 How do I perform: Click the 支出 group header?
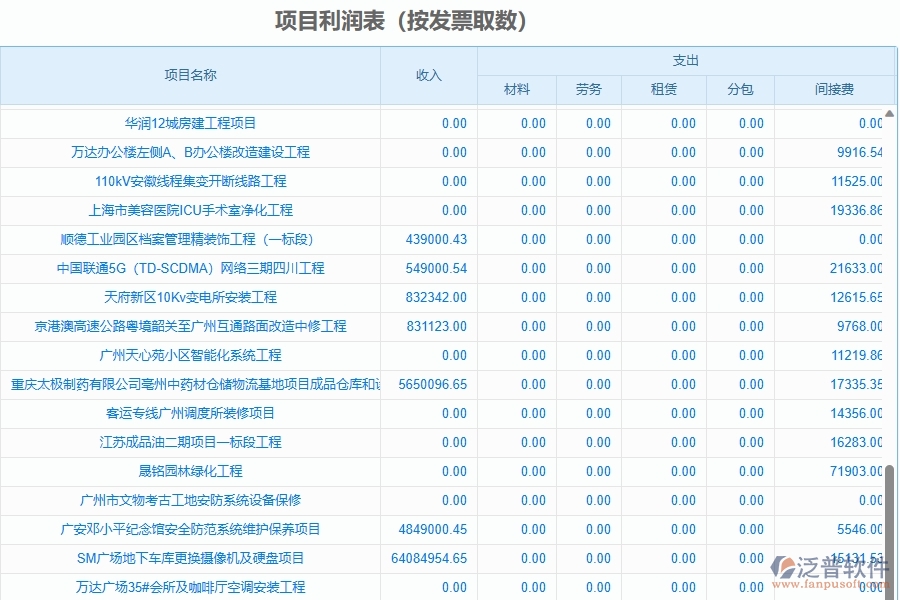pyautogui.click(x=683, y=60)
